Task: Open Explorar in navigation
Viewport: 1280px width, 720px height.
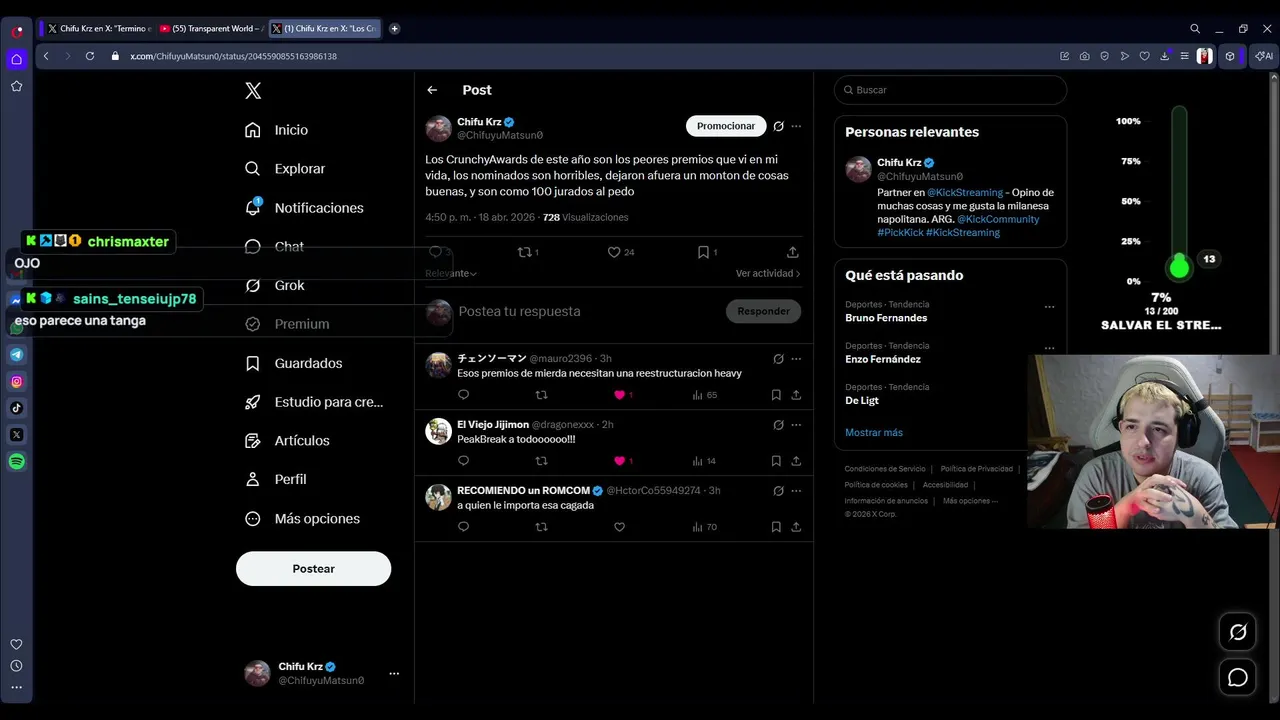Action: click(285, 169)
